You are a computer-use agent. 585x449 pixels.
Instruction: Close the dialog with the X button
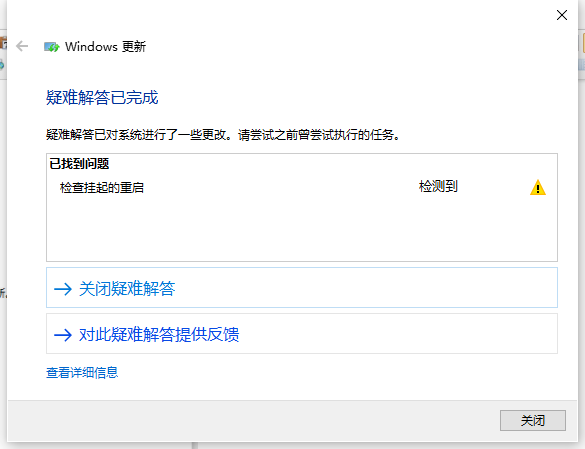[561, 15]
